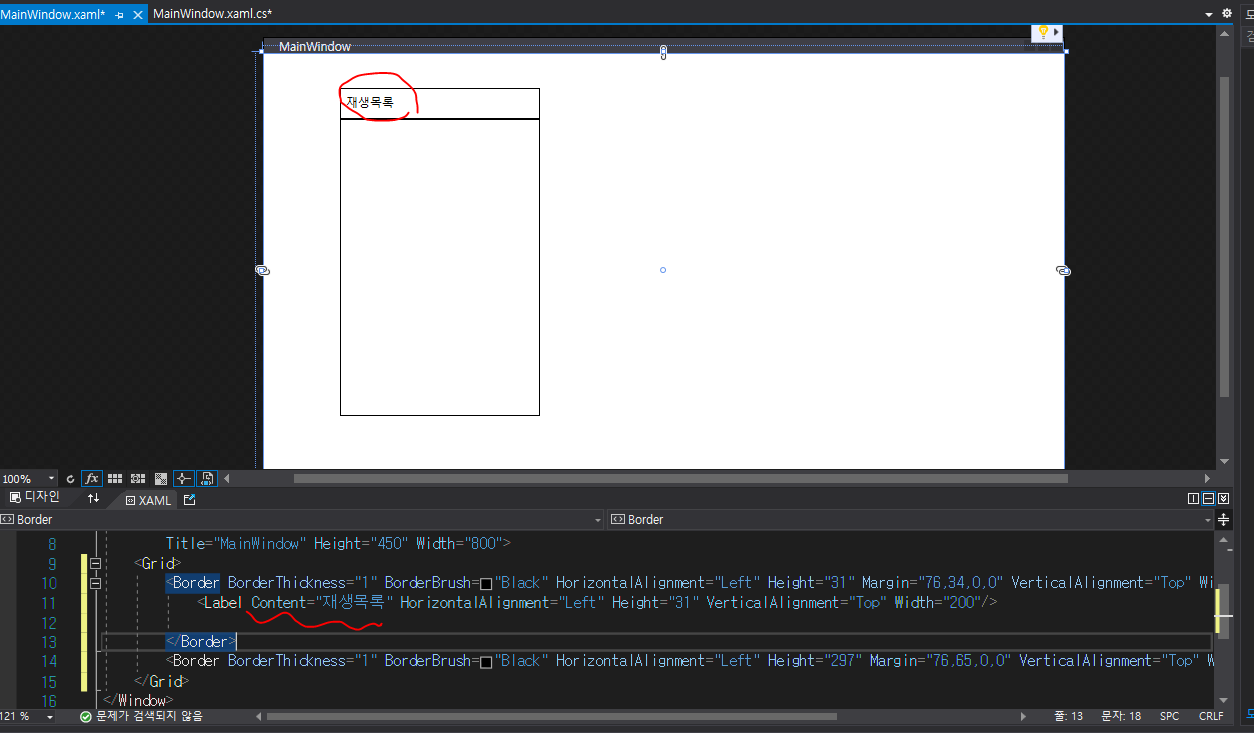Click the designer vertical scrollbar thumb
The image size is (1254, 733).
[1224, 236]
